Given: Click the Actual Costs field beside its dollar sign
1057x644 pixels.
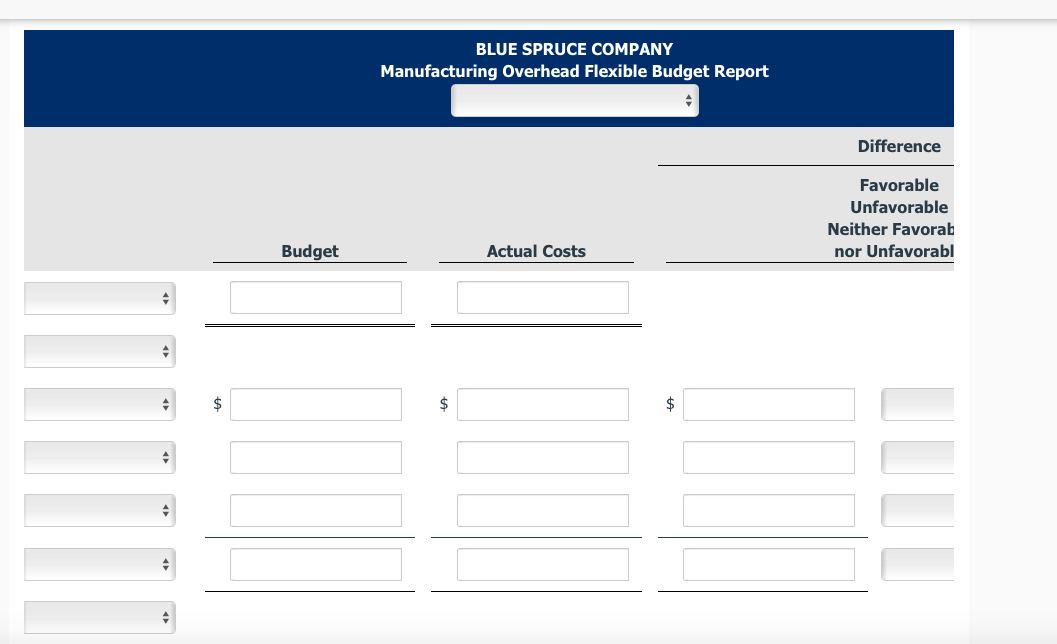Looking at the screenshot, I should click(x=543, y=404).
